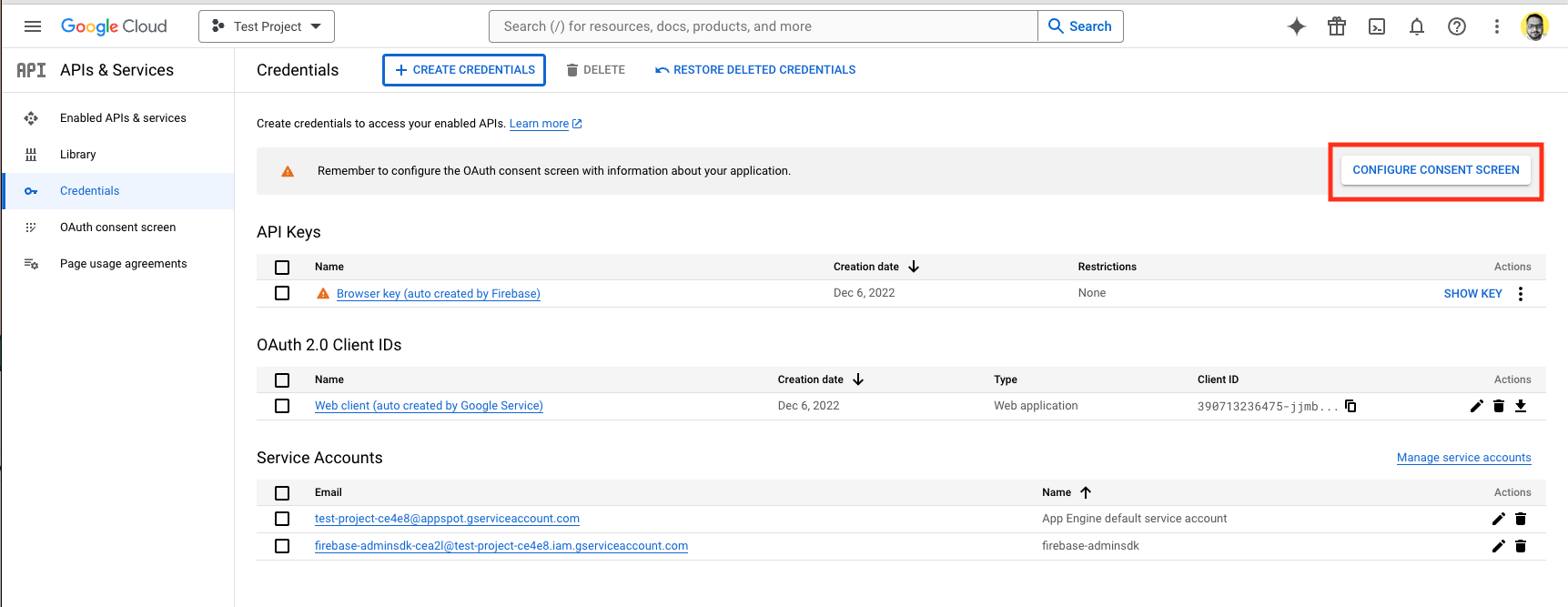1568x607 pixels.
Task: Click the Enabled APIs & services sidebar icon
Action: pyautogui.click(x=31, y=118)
